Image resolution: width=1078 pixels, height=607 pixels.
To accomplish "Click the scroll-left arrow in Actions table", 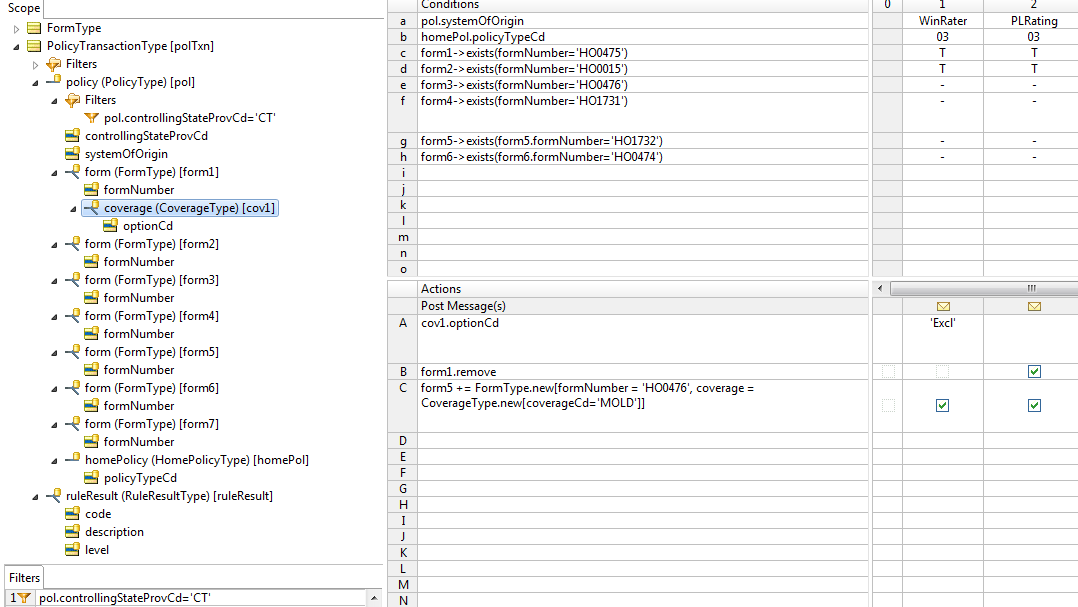I will tap(880, 289).
